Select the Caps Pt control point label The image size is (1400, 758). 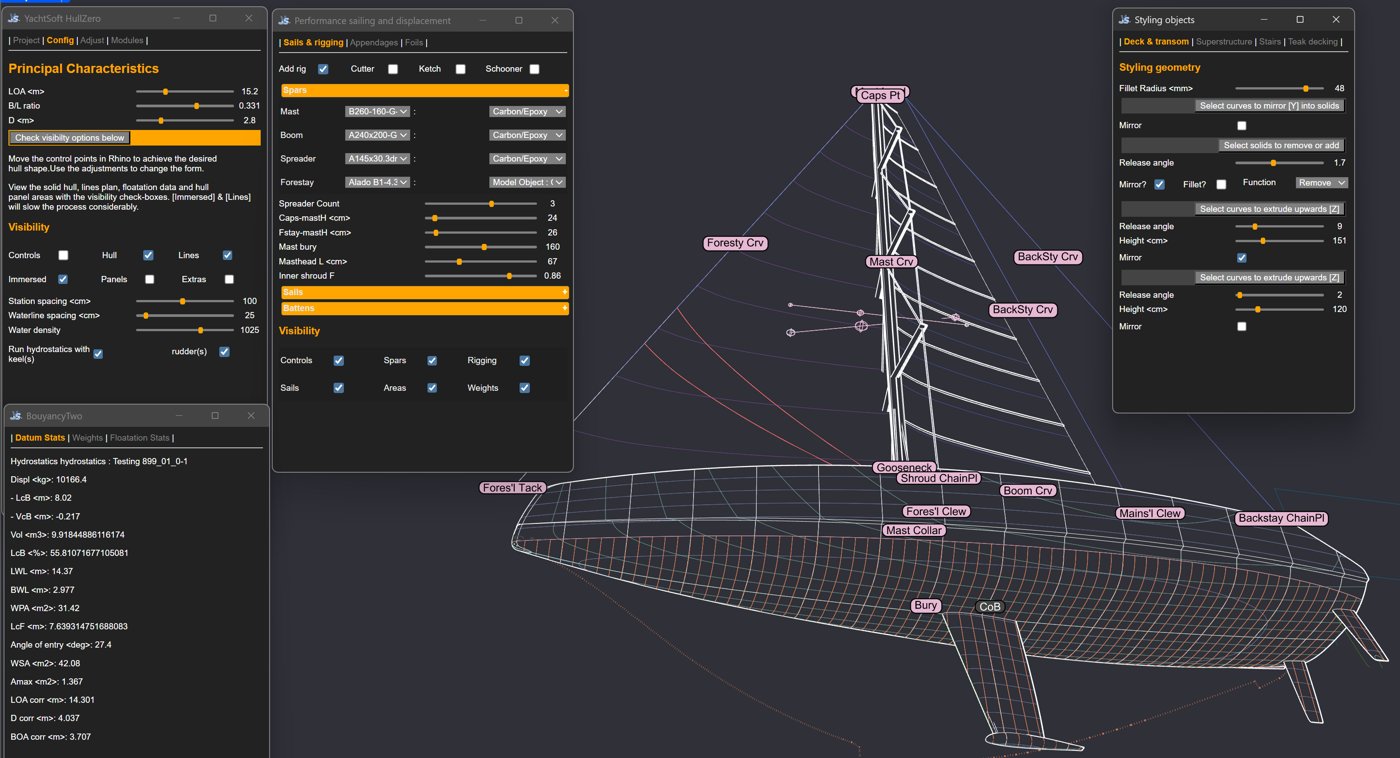point(881,95)
